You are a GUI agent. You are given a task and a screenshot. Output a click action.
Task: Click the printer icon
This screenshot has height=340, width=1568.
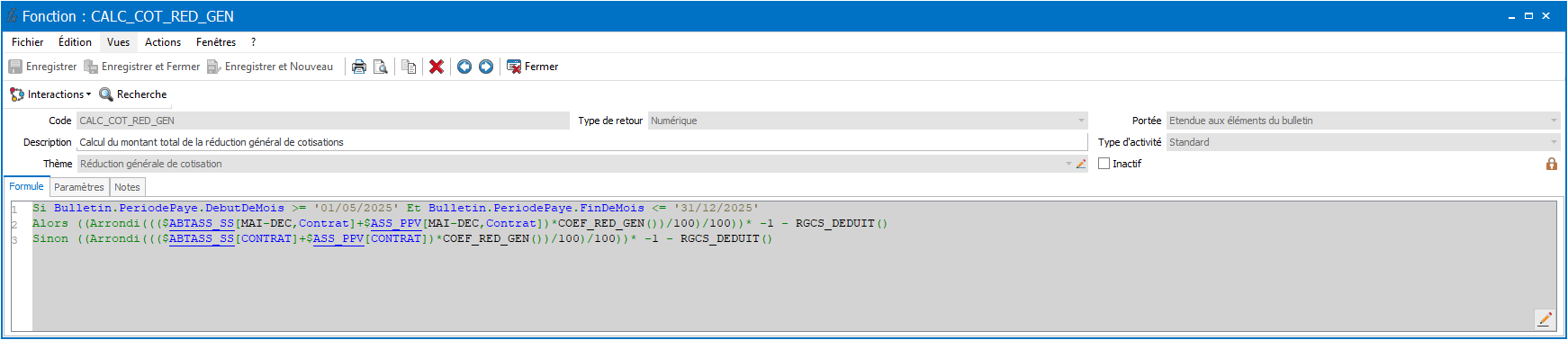tap(359, 67)
